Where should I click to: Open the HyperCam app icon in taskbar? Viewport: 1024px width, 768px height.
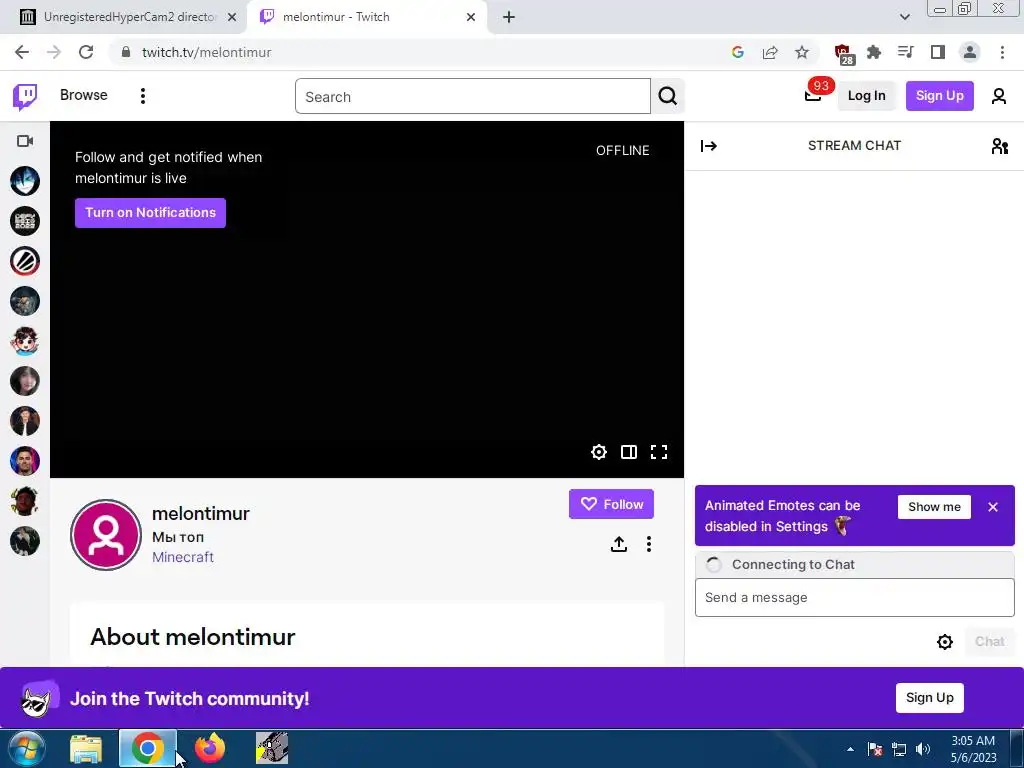[x=272, y=748]
